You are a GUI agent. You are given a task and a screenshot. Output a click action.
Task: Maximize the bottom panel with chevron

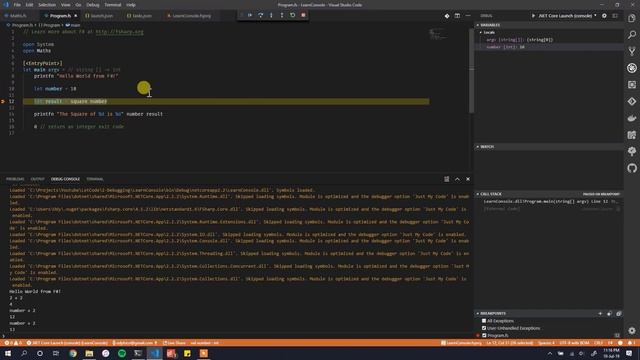click(457, 179)
